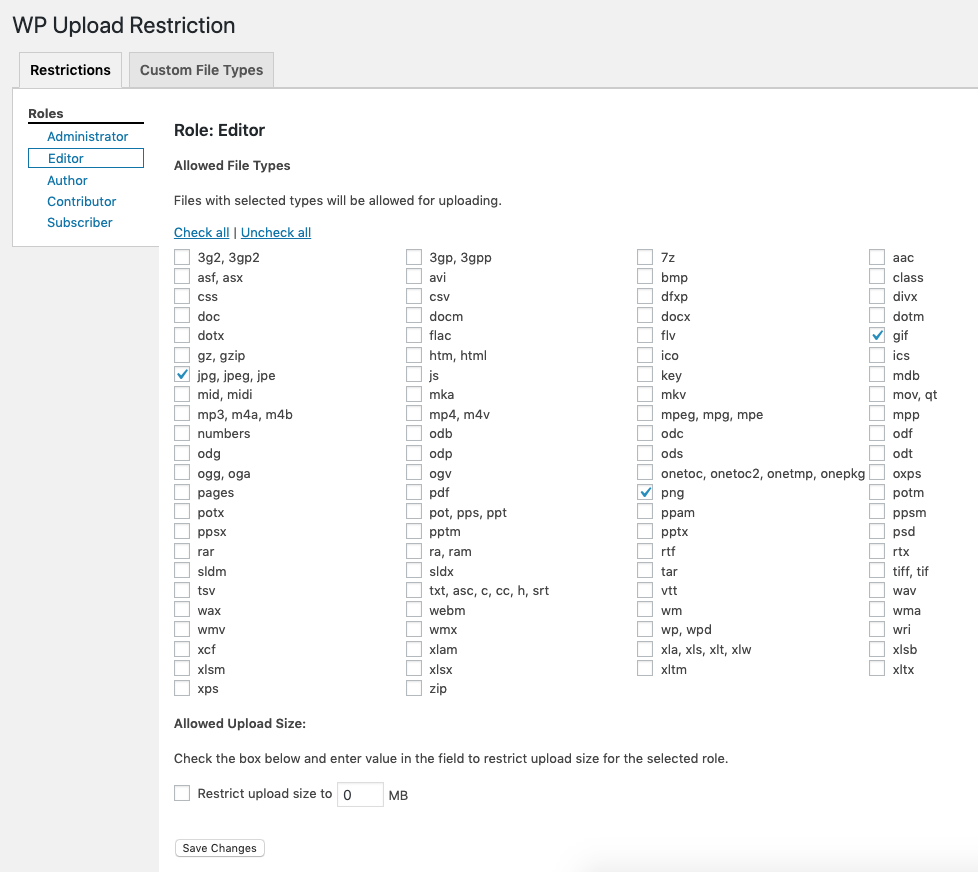Click the upload size MB input field

[x=359, y=793]
